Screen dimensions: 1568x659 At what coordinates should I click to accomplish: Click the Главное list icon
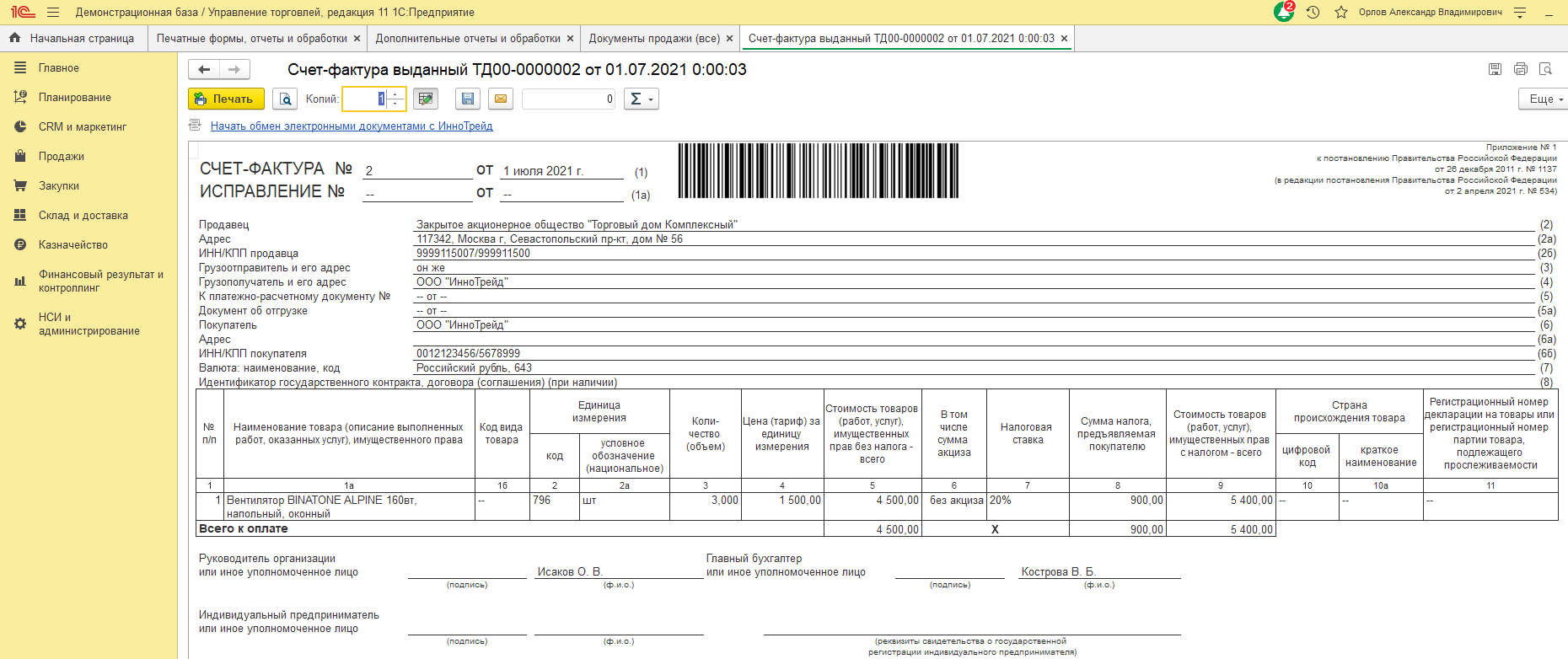[20, 67]
